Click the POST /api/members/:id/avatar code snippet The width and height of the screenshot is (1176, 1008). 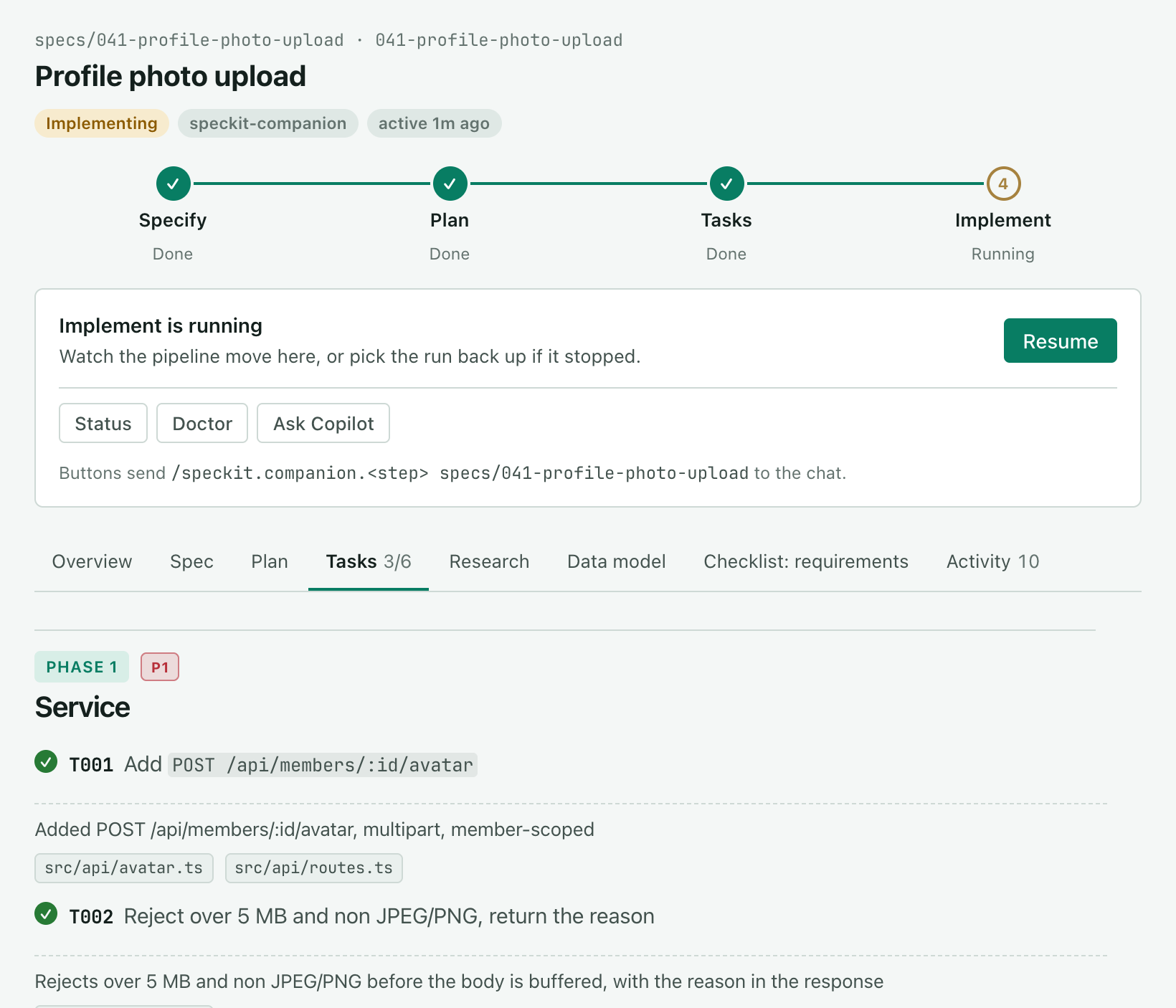point(323,765)
